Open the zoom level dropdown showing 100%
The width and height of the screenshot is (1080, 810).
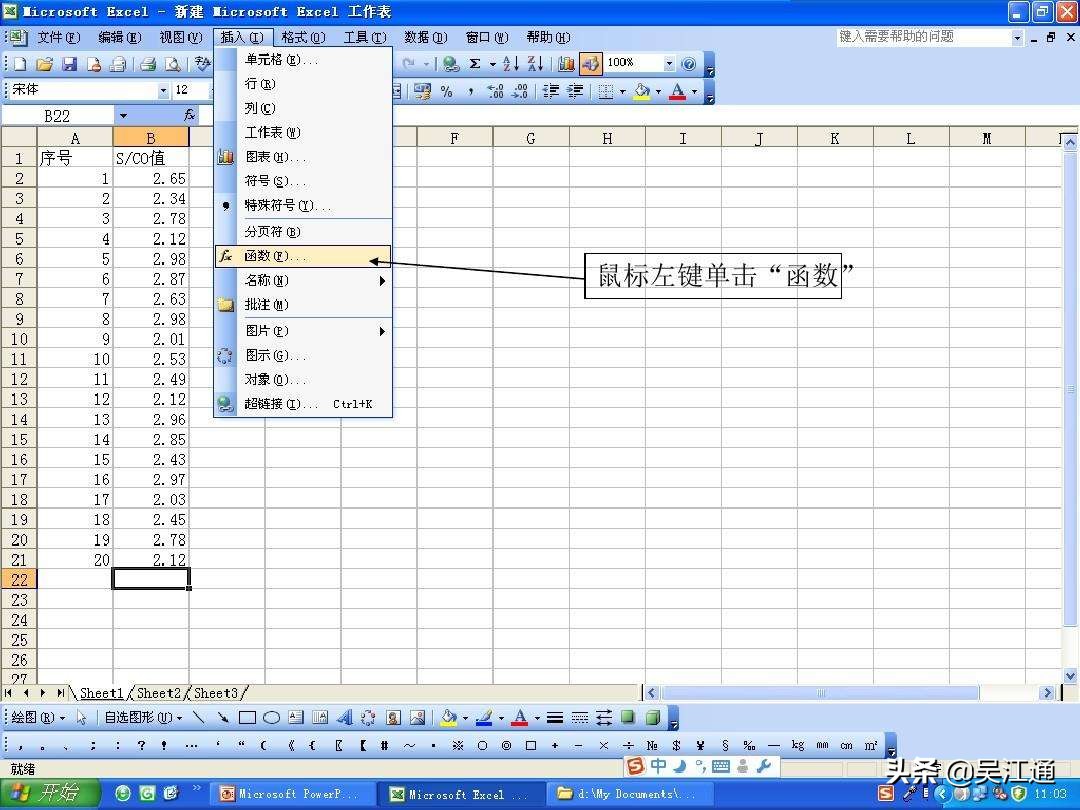tap(667, 62)
